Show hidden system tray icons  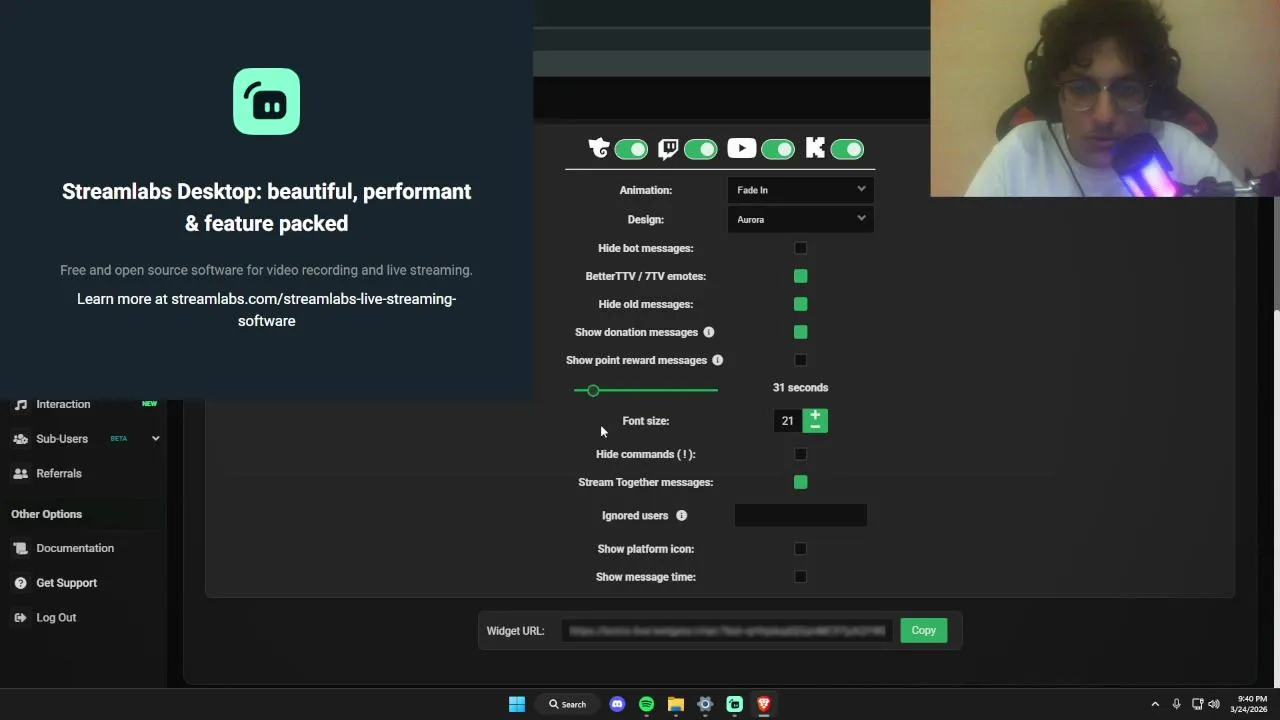point(1155,704)
